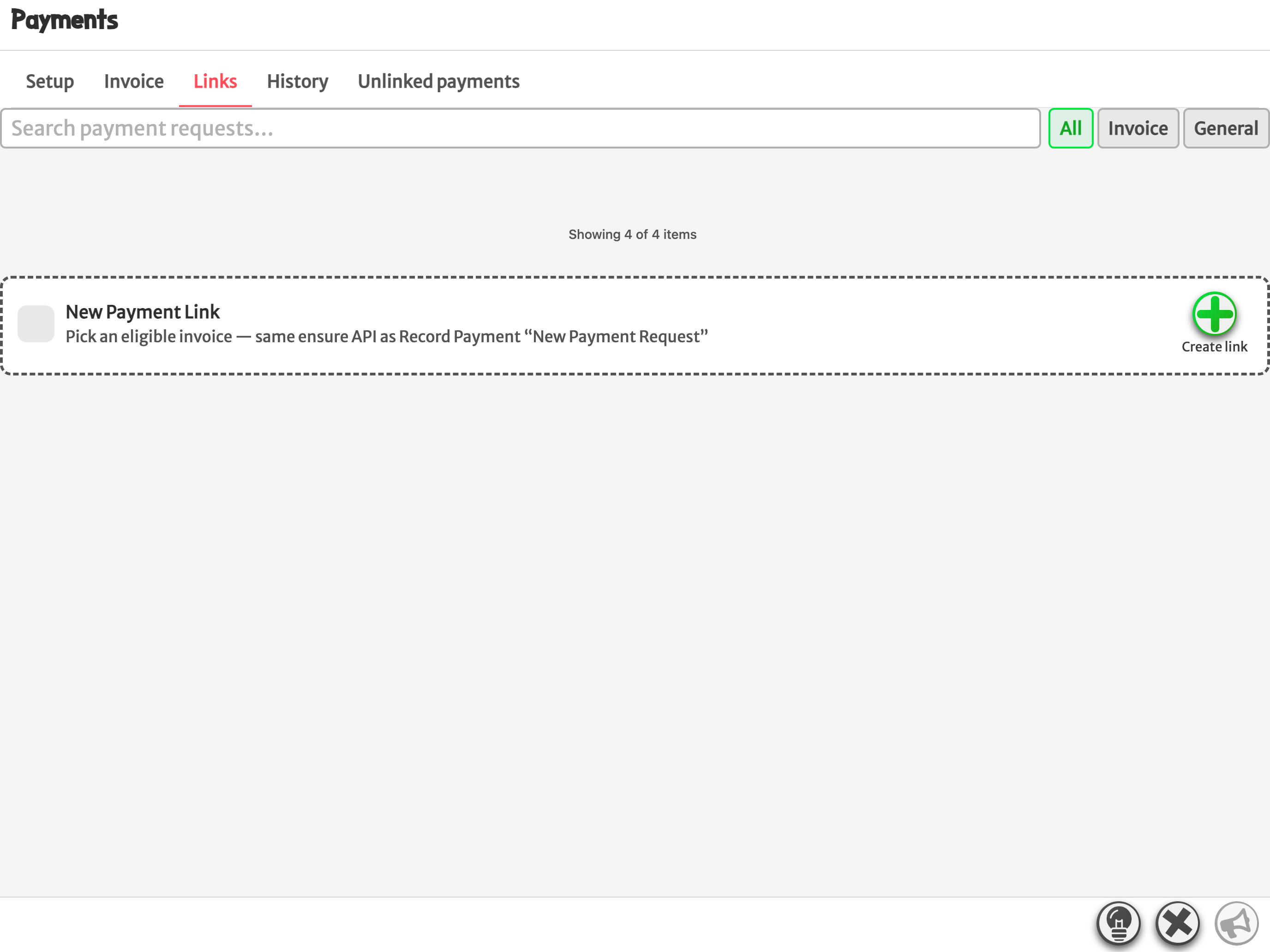Click the Pick an eligible invoice description
The height and width of the screenshot is (952, 1270).
[x=386, y=336]
